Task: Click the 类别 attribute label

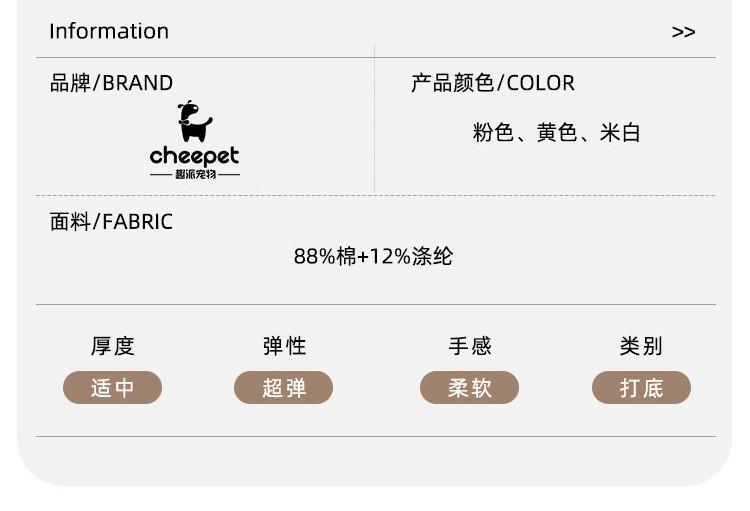Action: pos(641,346)
